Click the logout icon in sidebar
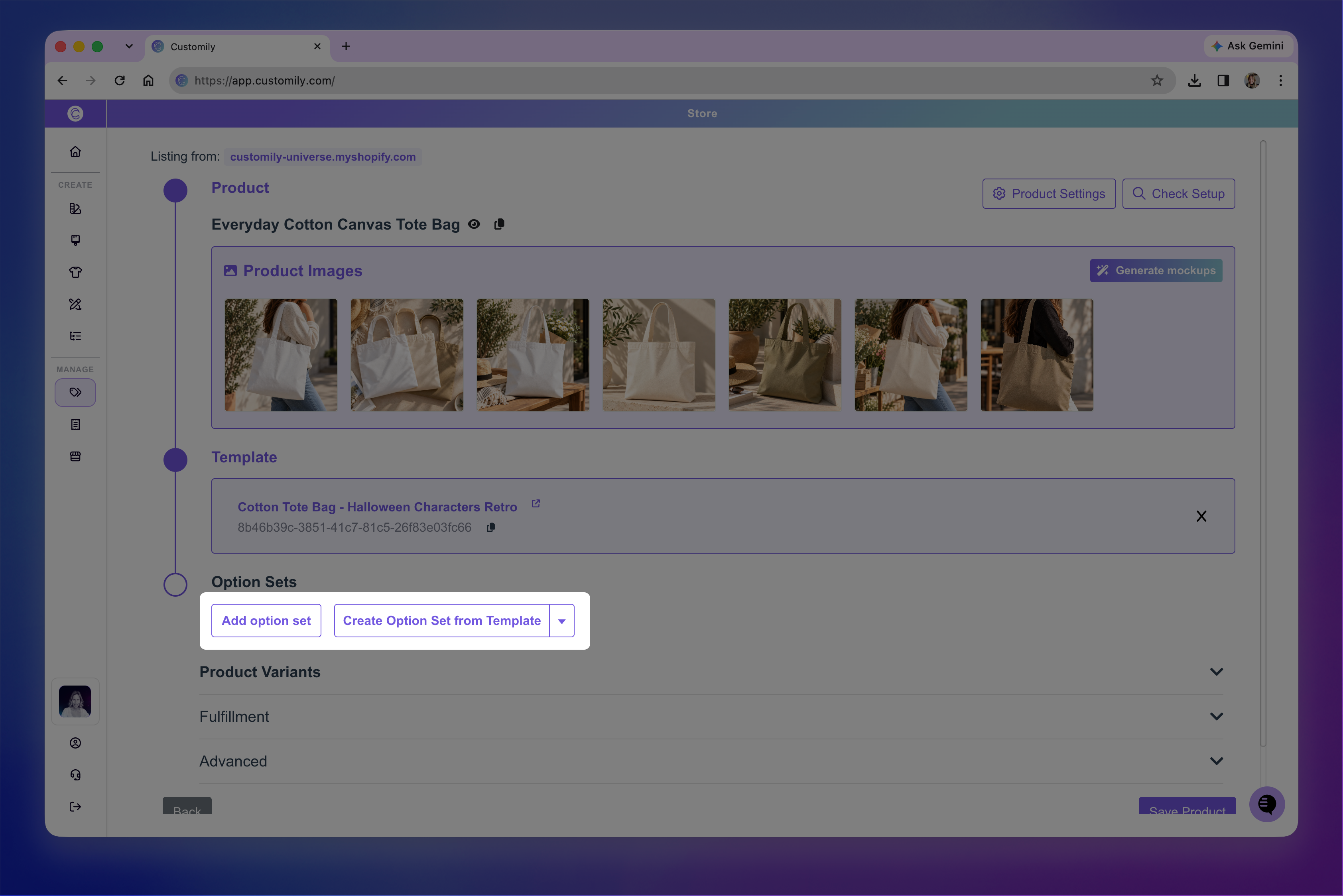 [x=75, y=807]
